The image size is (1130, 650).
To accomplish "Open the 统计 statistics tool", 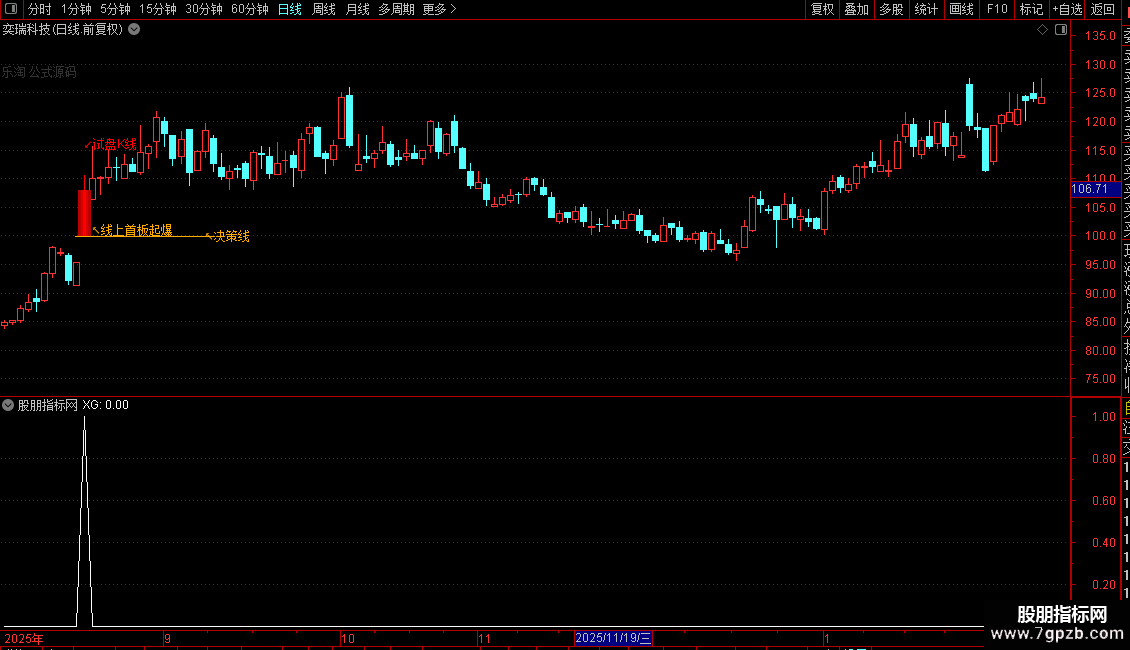I will pos(926,9).
